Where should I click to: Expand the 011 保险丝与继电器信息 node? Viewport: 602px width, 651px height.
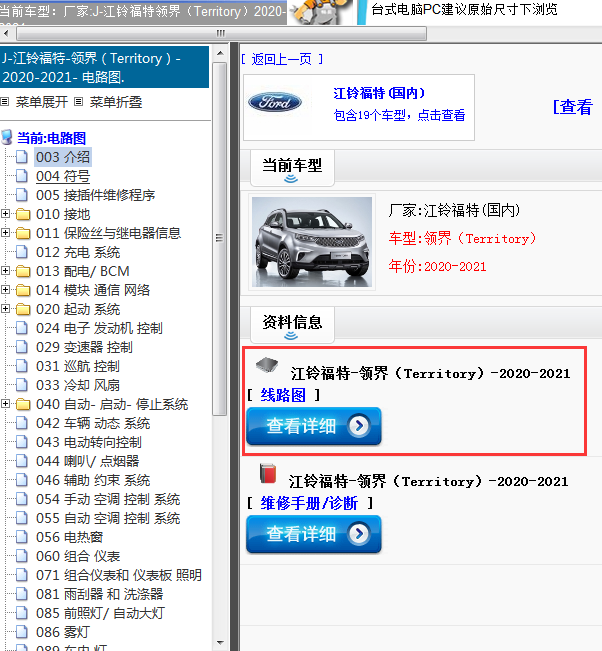point(5,233)
